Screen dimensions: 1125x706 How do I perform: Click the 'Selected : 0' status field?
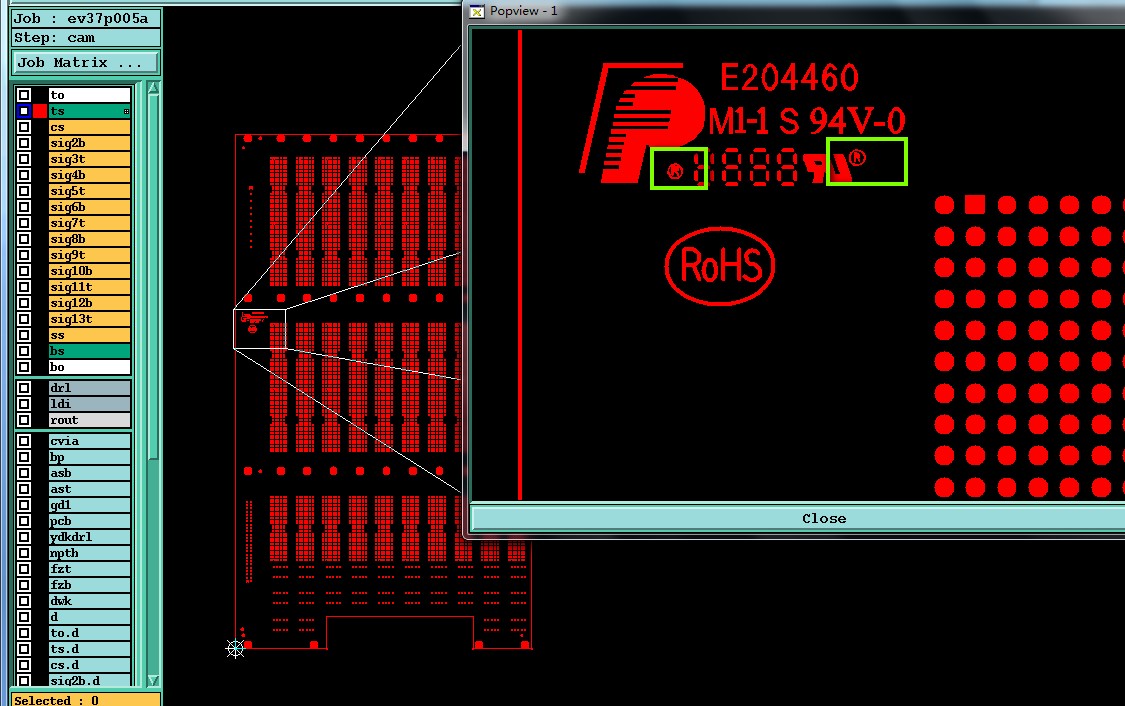point(85,700)
